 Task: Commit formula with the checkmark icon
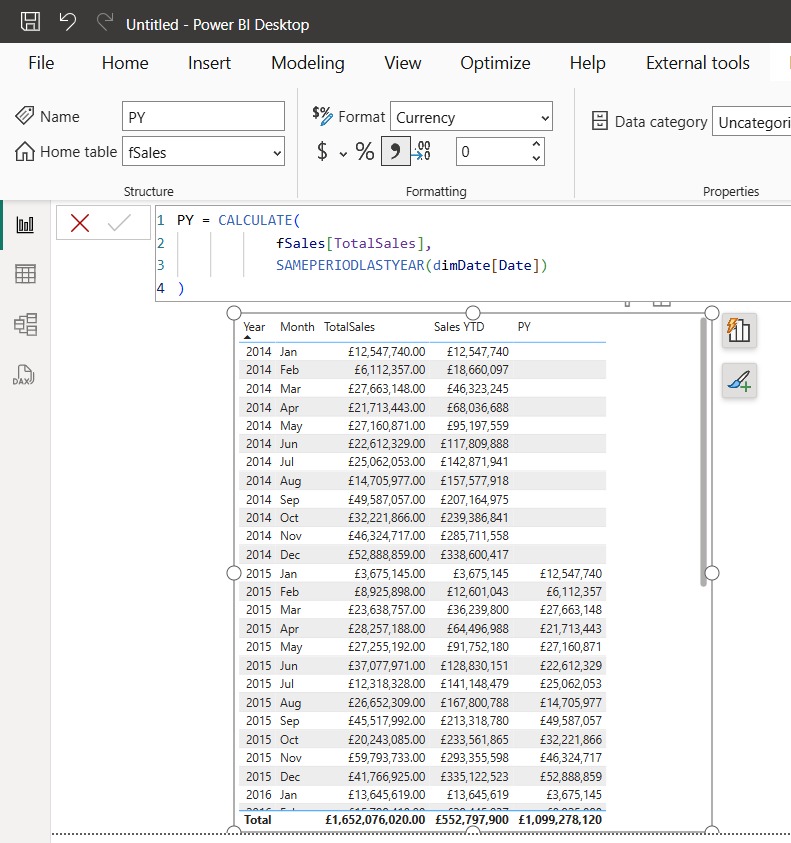tap(119, 223)
